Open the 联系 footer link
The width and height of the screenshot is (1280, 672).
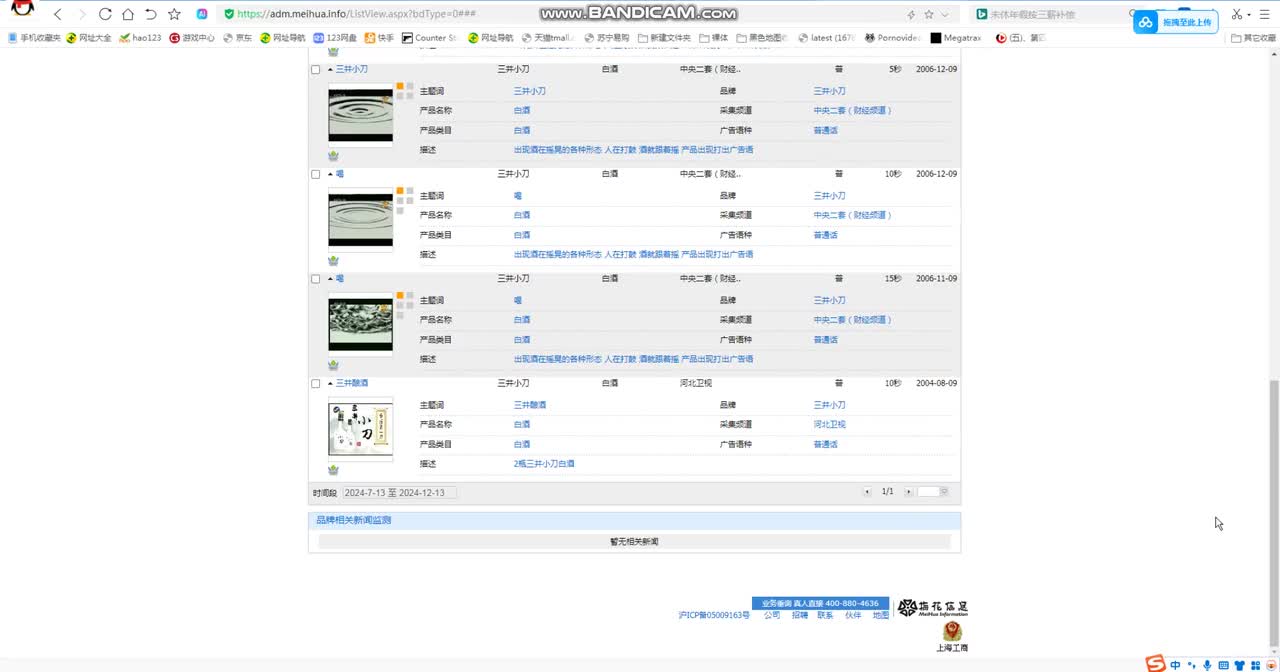825,616
